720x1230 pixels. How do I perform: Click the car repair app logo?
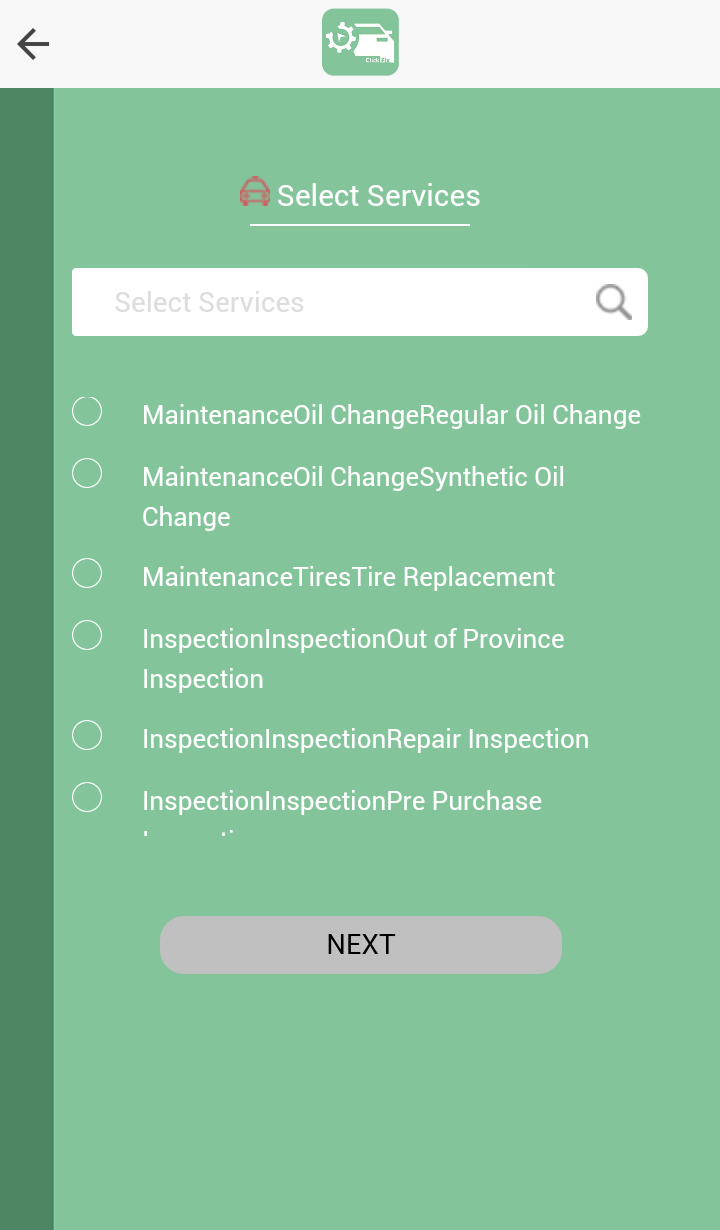[360, 42]
